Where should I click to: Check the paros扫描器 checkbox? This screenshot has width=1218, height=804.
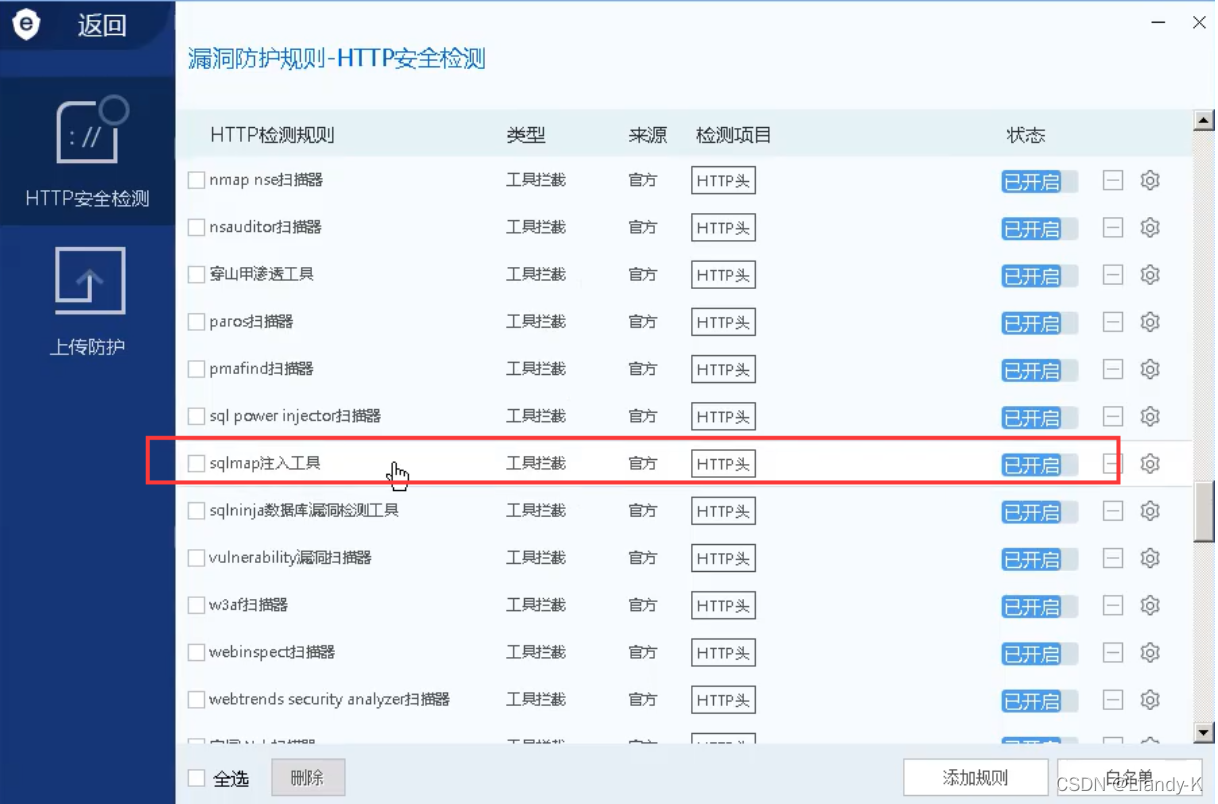click(x=196, y=322)
